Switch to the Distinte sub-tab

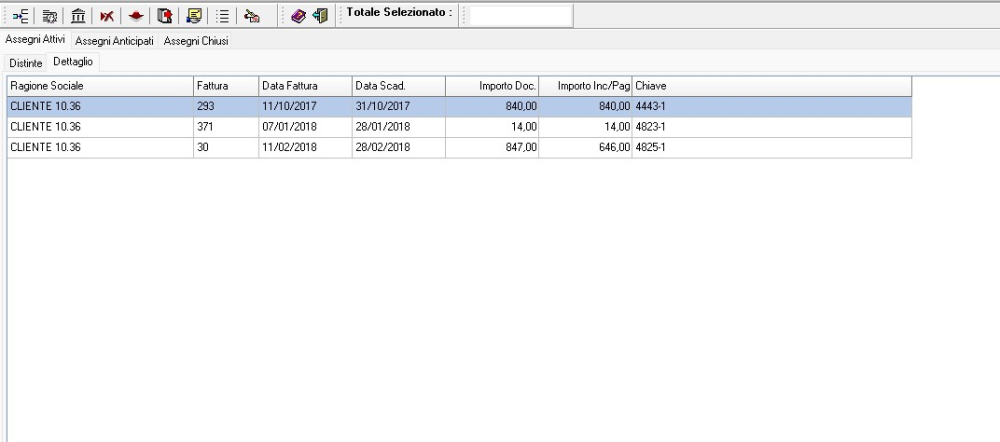[x=26, y=63]
